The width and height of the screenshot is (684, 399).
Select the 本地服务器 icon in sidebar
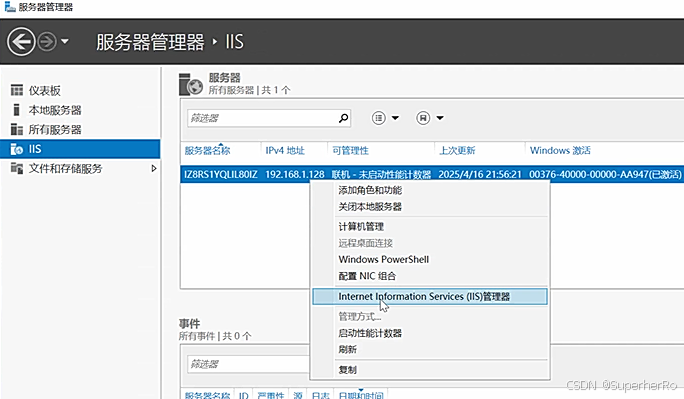coord(17,110)
